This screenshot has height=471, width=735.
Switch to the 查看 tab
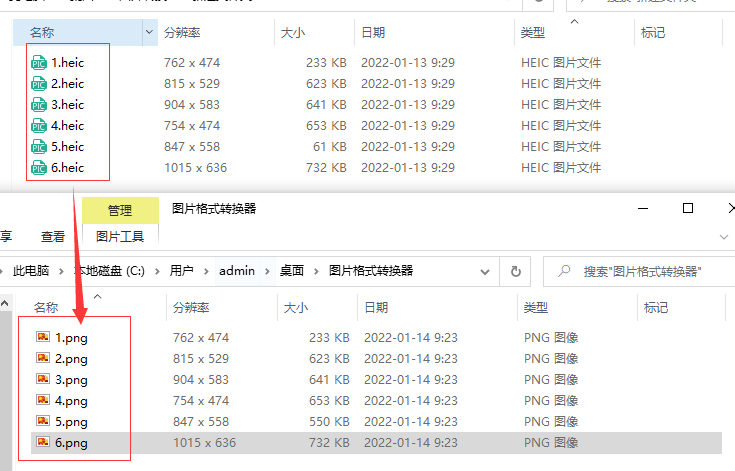pyautogui.click(x=52, y=237)
